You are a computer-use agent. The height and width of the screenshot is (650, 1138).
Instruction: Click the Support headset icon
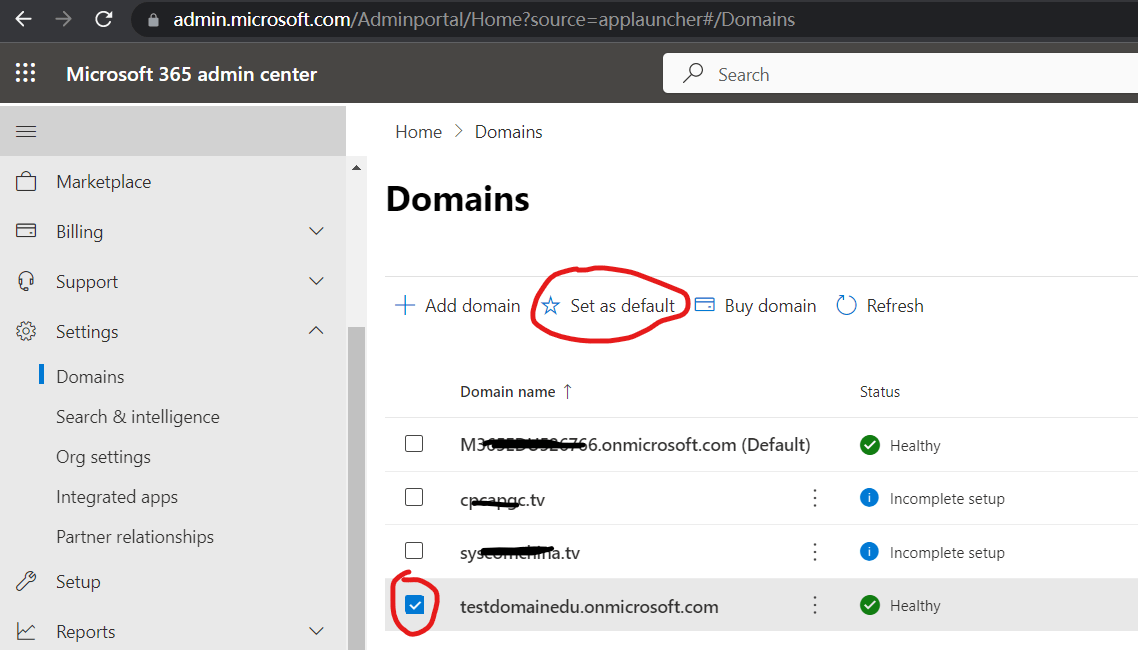coord(26,281)
